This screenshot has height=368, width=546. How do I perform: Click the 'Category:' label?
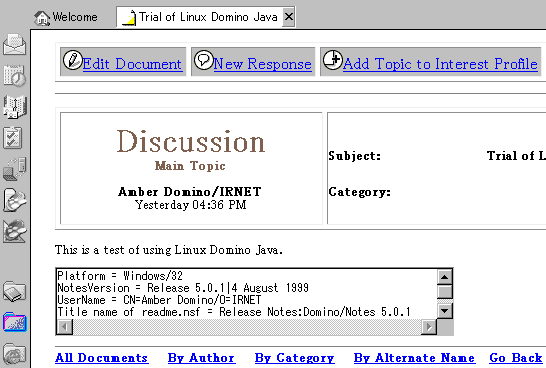point(359,192)
